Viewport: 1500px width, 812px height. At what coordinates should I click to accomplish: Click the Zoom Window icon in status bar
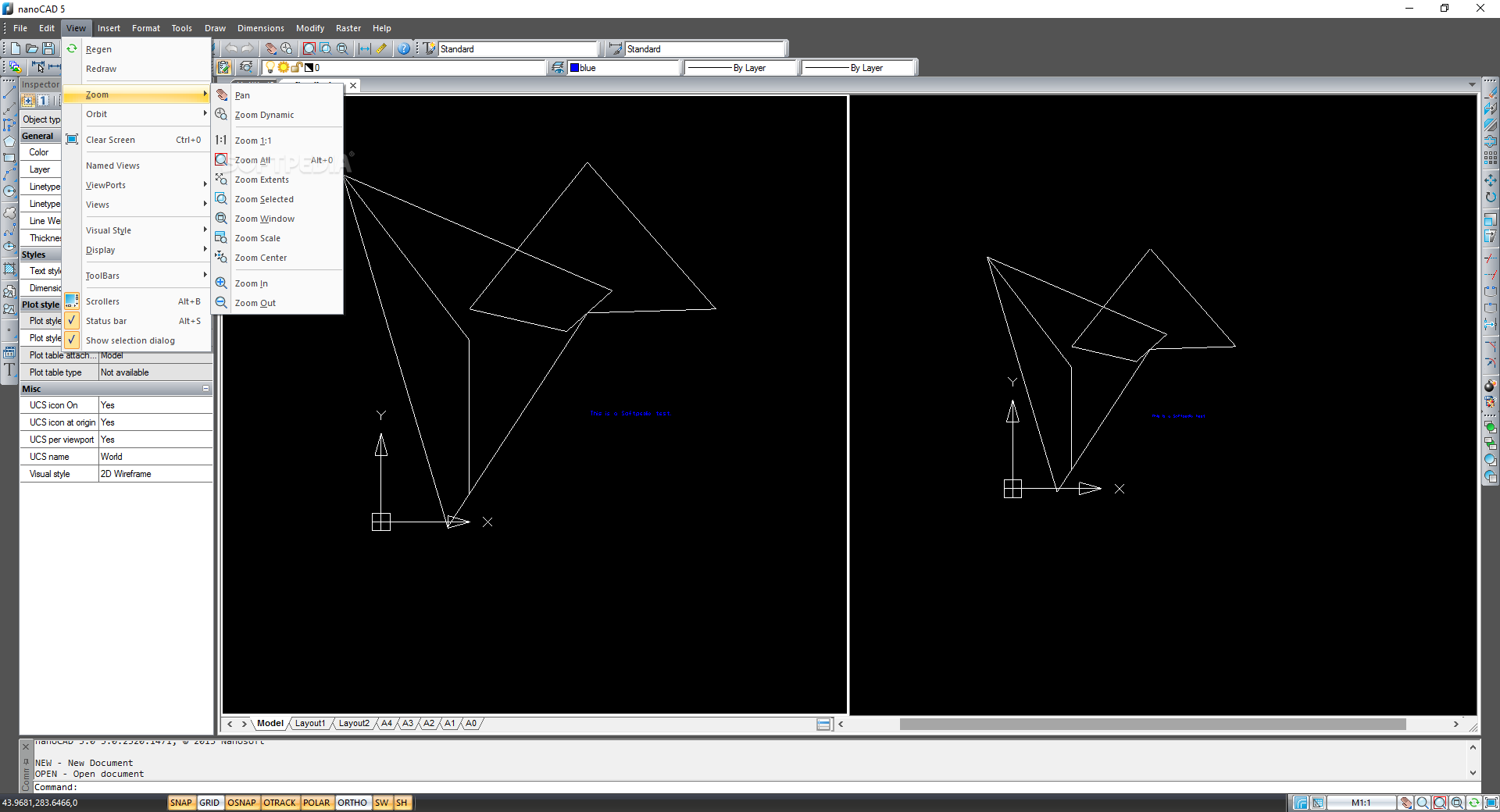[x=1457, y=803]
